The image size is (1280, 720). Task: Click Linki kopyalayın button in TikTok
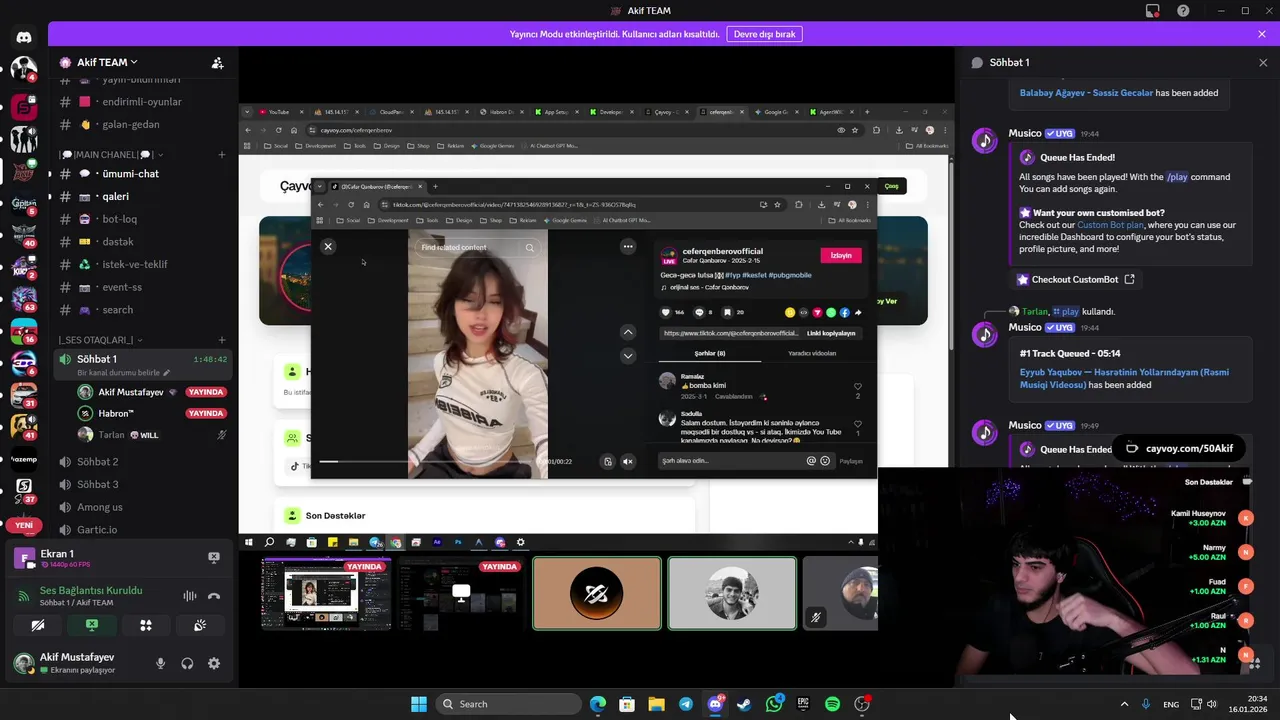click(x=831, y=333)
